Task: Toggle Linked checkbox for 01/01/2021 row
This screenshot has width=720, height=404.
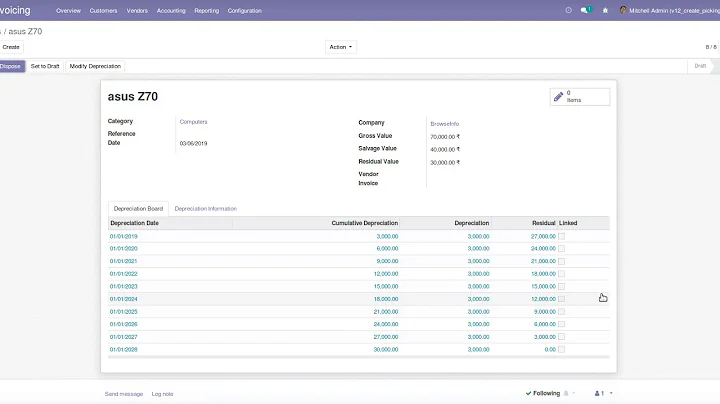Action: pos(562,261)
